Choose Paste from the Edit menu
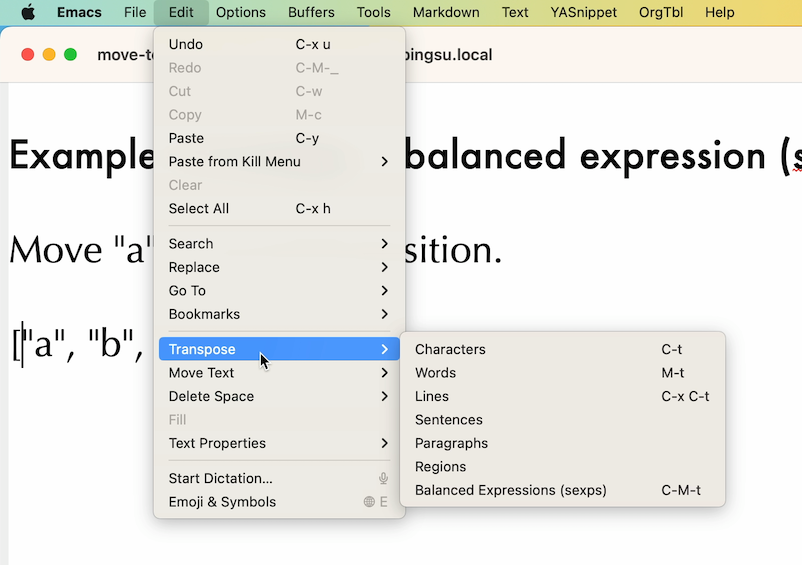 click(x=279, y=139)
